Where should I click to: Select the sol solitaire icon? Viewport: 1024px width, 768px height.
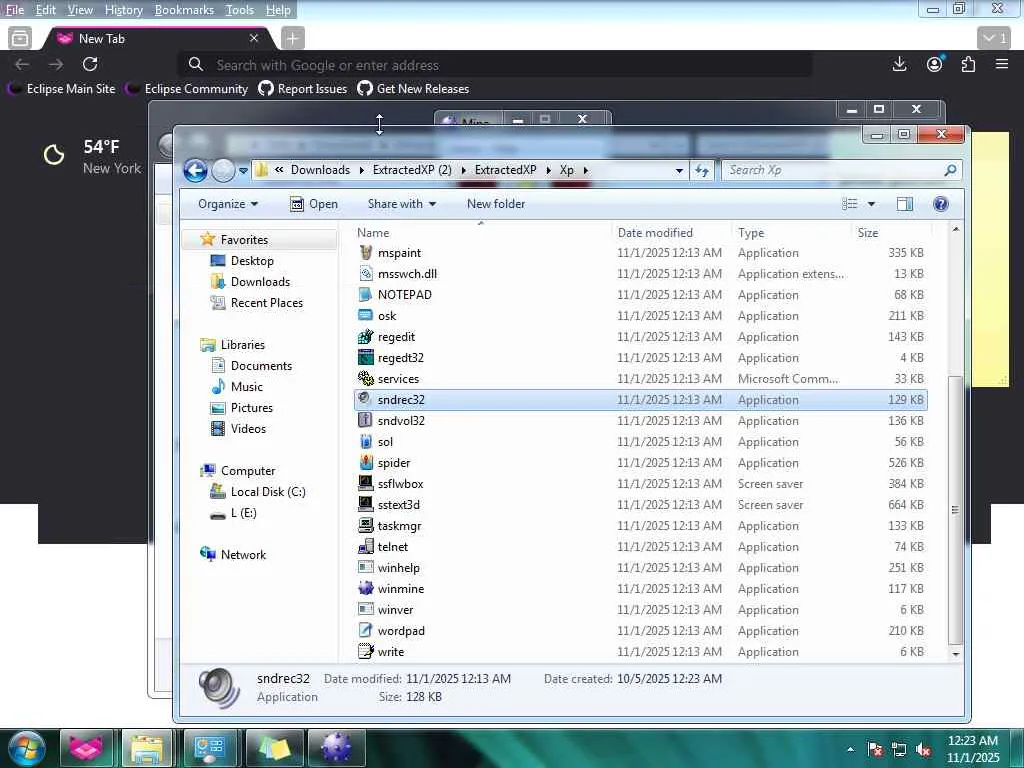pos(366,441)
